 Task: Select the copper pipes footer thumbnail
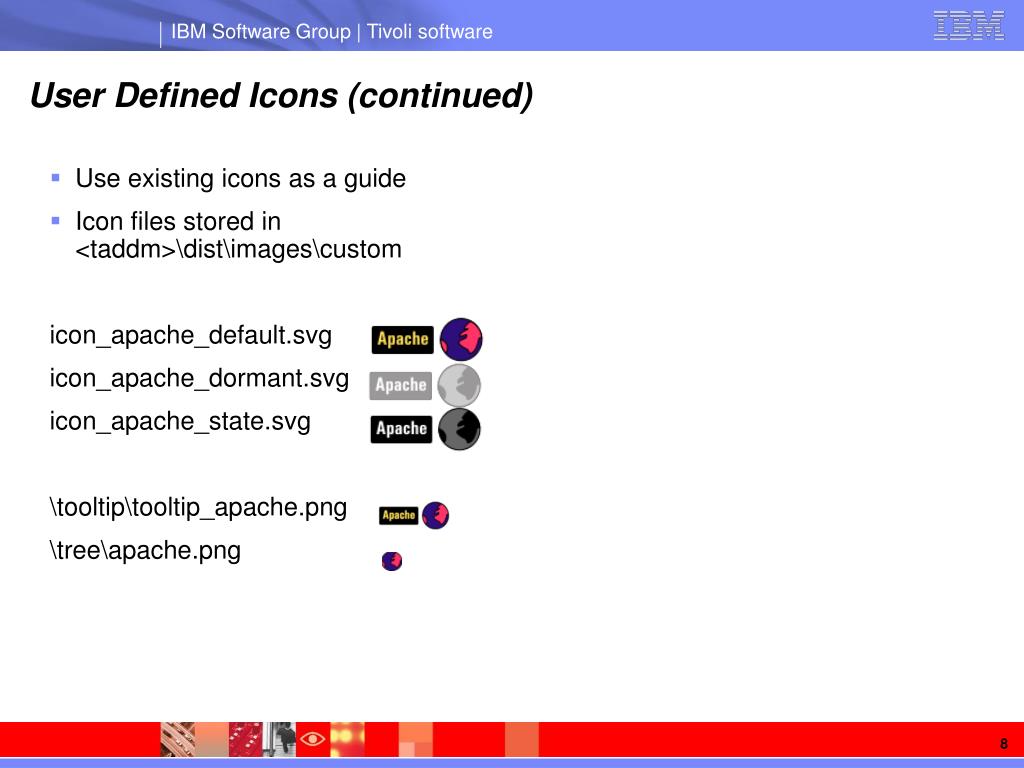coord(178,739)
